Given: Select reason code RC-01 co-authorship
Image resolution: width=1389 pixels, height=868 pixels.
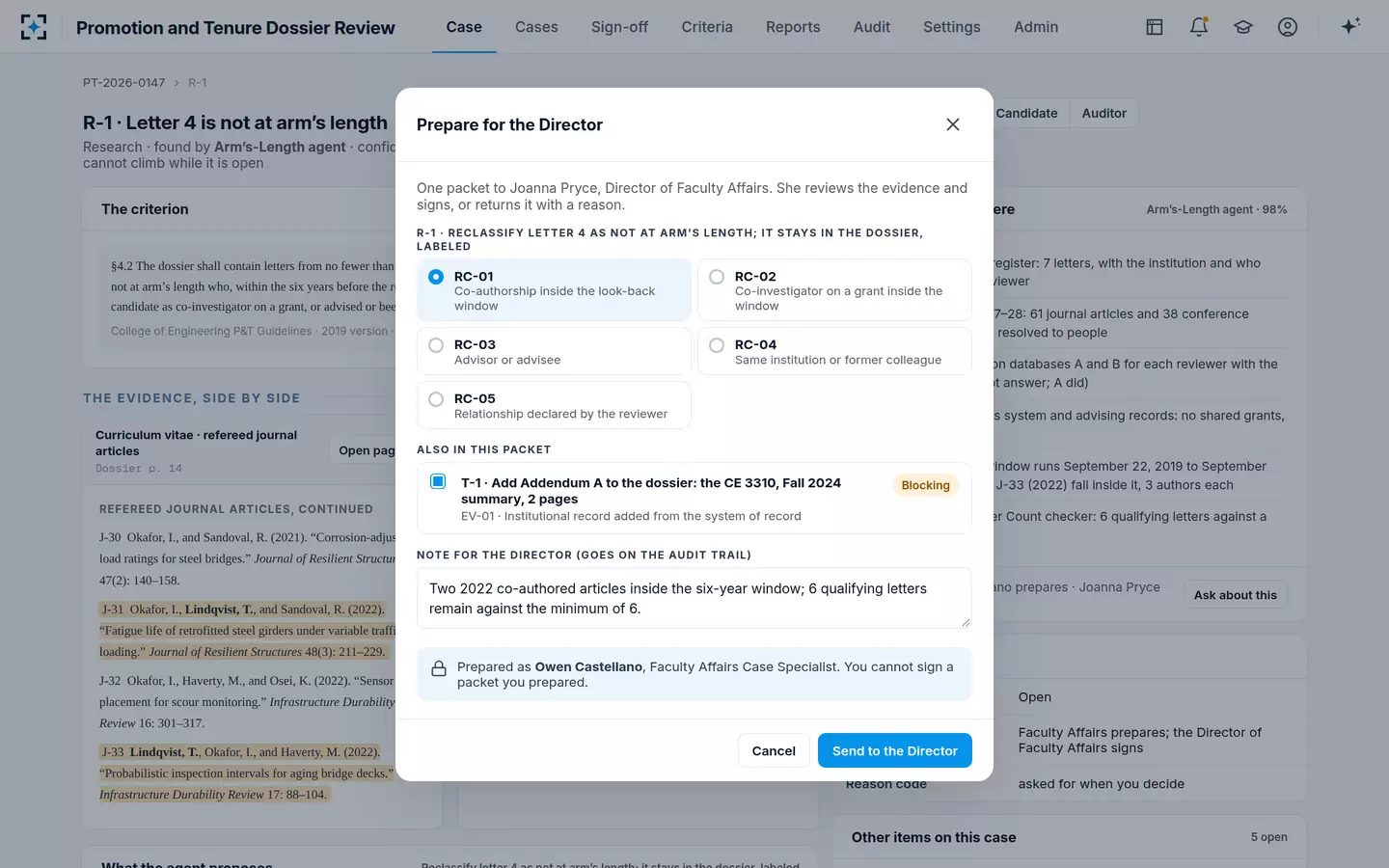Looking at the screenshot, I should pyautogui.click(x=554, y=289).
